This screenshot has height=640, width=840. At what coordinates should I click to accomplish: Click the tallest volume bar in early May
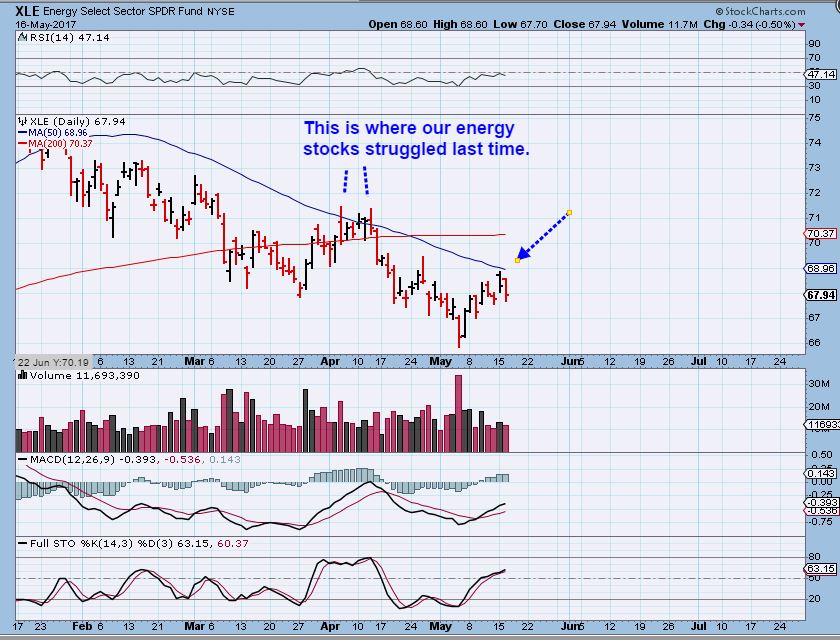click(458, 413)
